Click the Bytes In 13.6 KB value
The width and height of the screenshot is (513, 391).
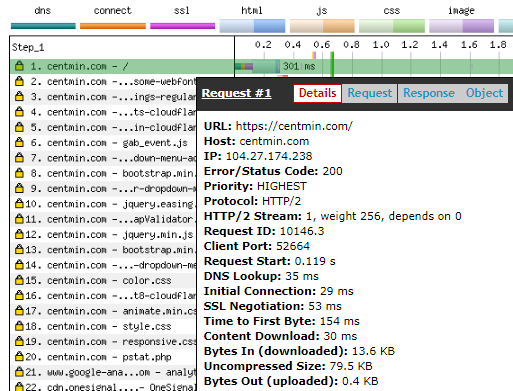click(373, 351)
